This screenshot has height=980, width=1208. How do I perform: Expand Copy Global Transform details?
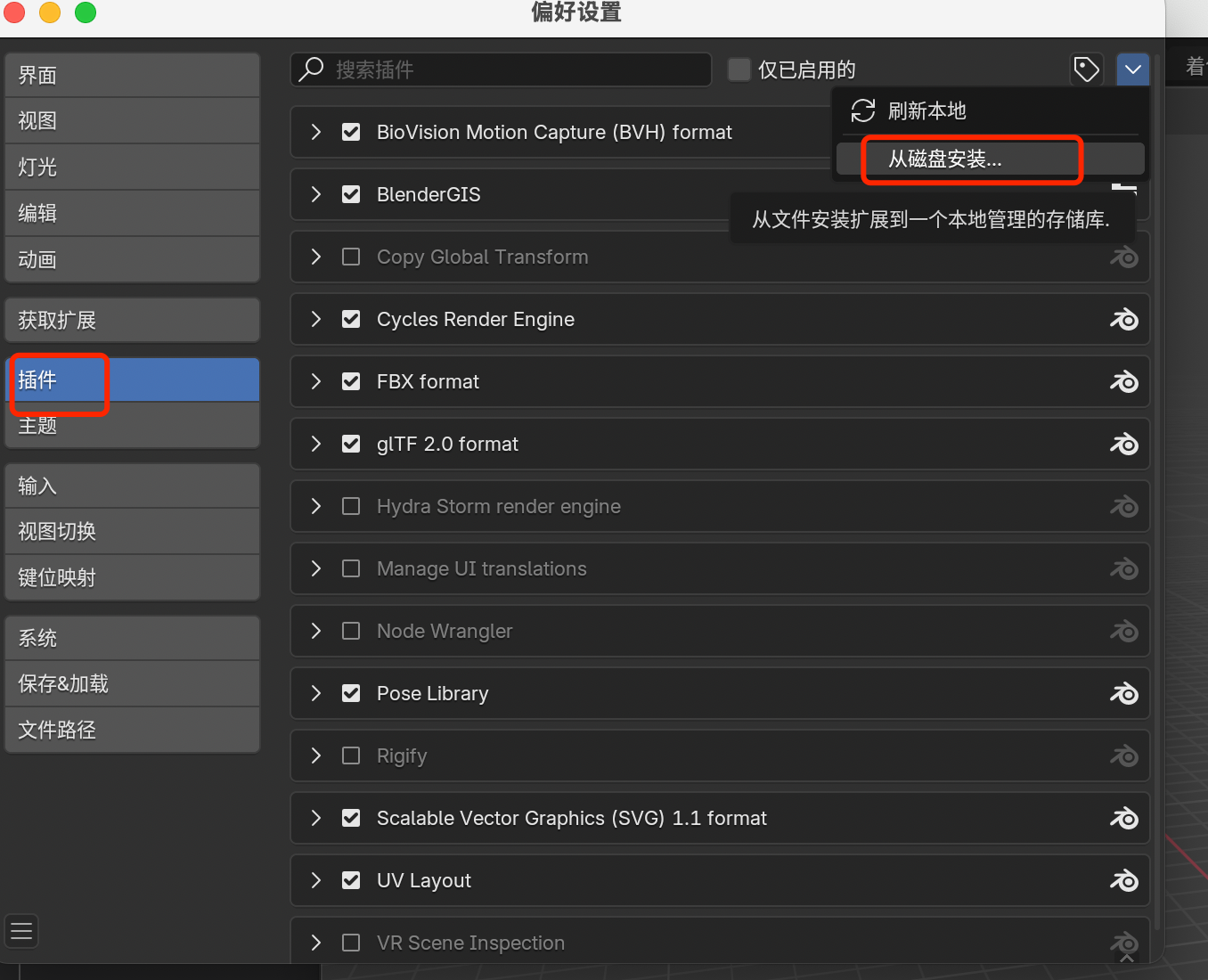coord(315,257)
